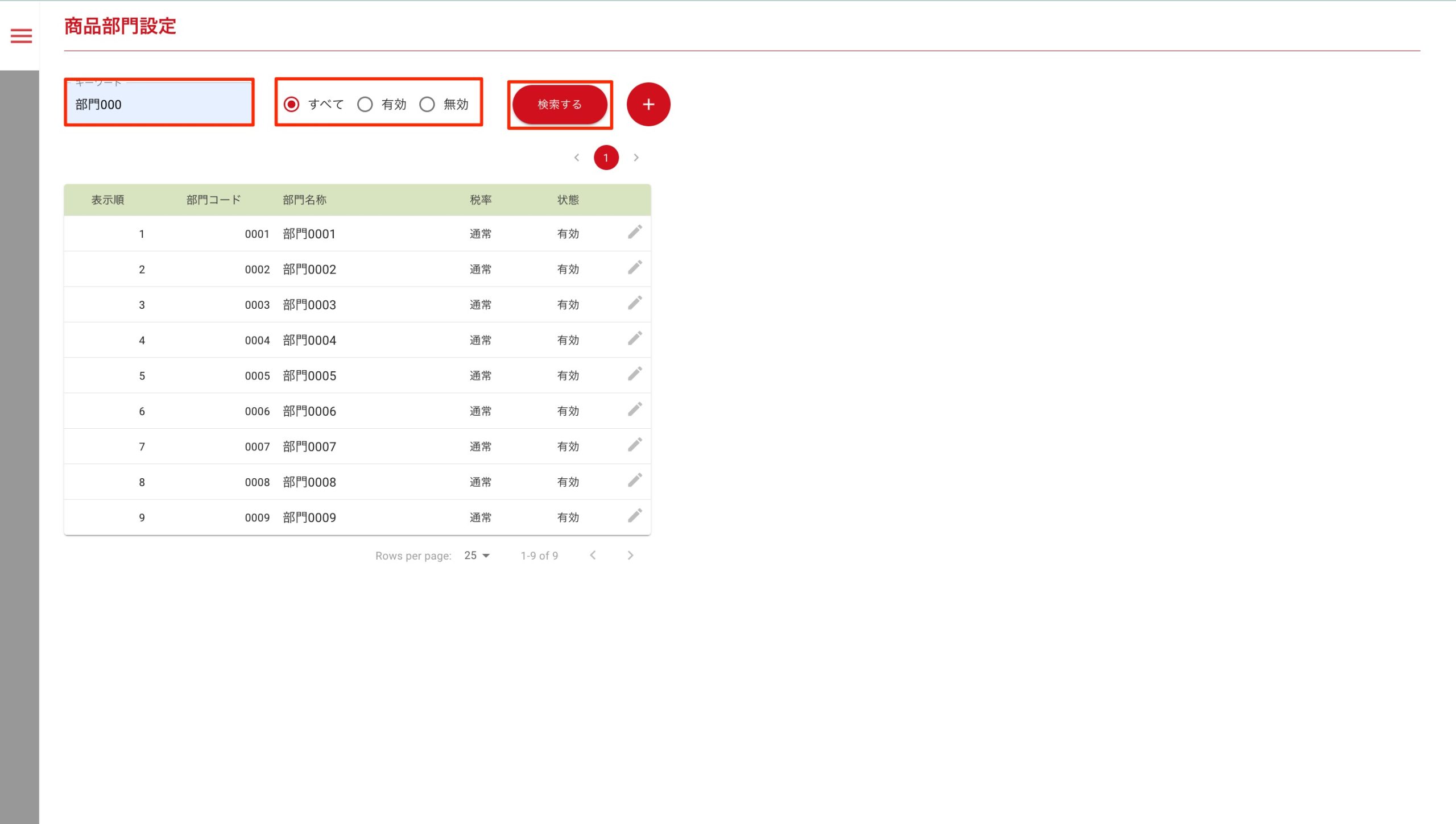The height and width of the screenshot is (824, 1456).
Task: Select the すべて radio button
Action: 292,104
